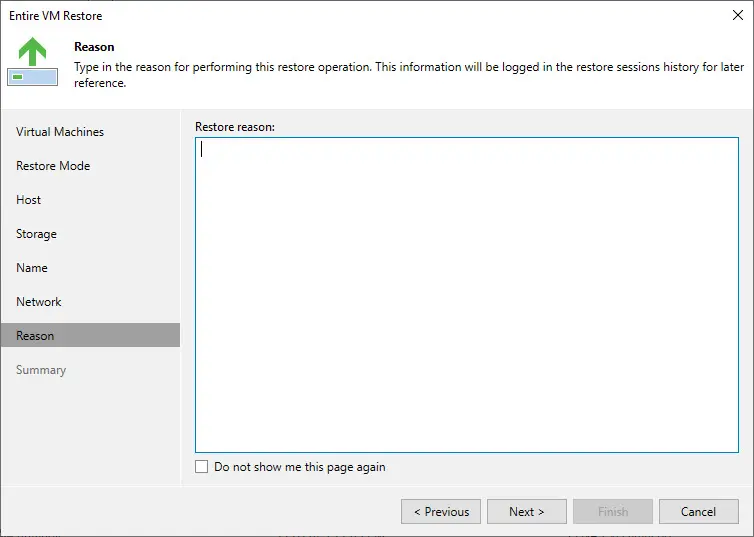Open the Network step
Image resolution: width=754 pixels, height=537 pixels.
38,302
